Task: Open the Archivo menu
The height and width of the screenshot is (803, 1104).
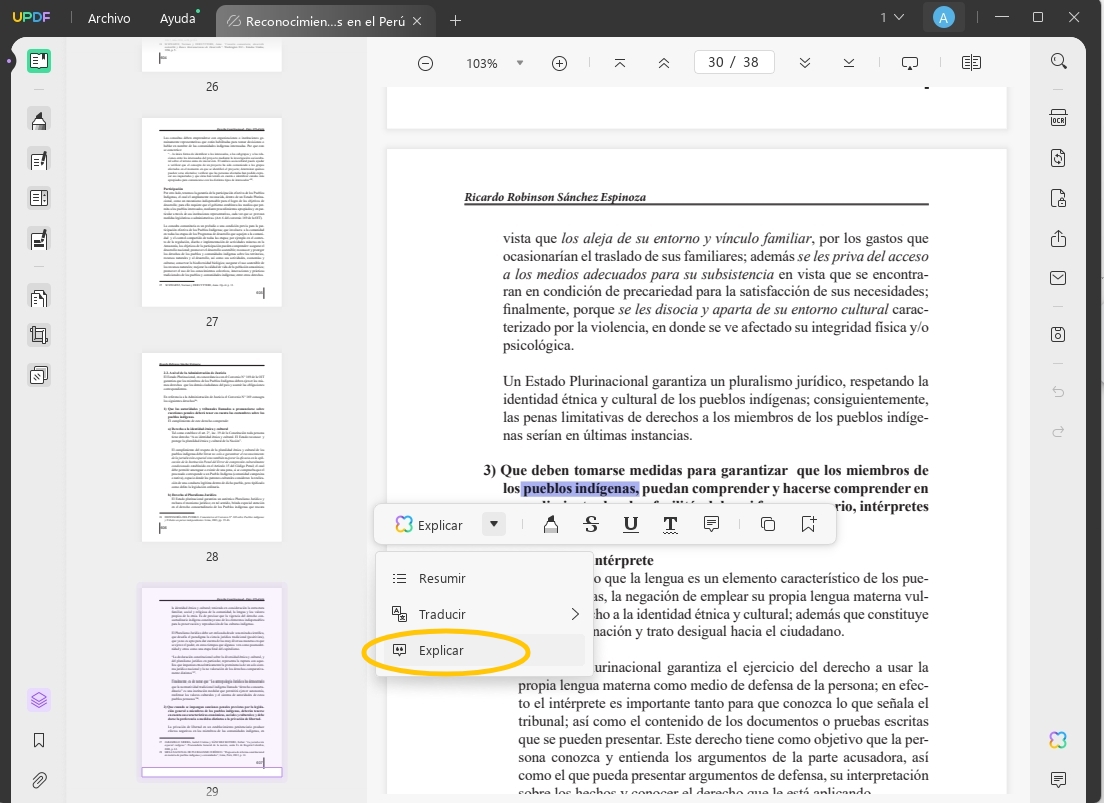Action: (x=109, y=18)
